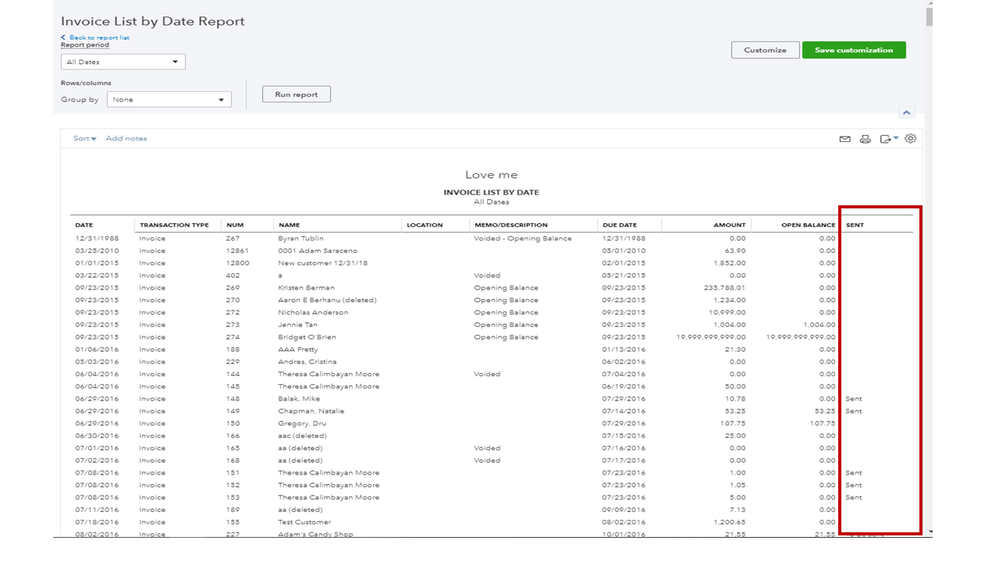Click the Run report button
The height and width of the screenshot is (562, 999).
point(296,94)
